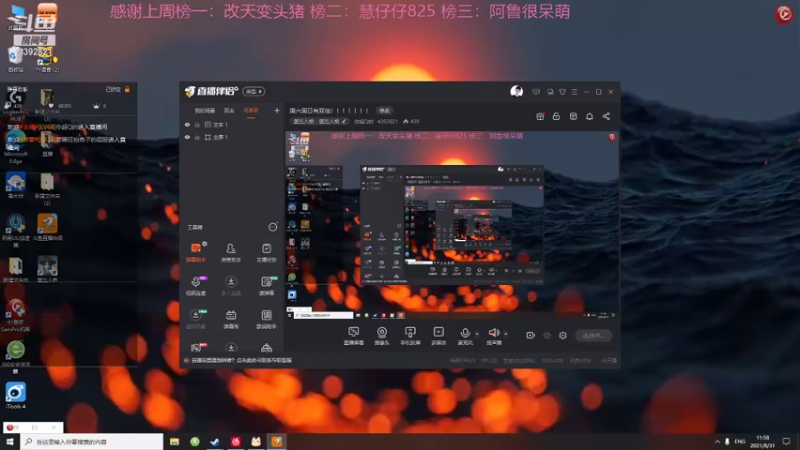The height and width of the screenshot is (450, 800).
Task: Open the 弹幕助手 tool with orange icon
Action: 196,253
